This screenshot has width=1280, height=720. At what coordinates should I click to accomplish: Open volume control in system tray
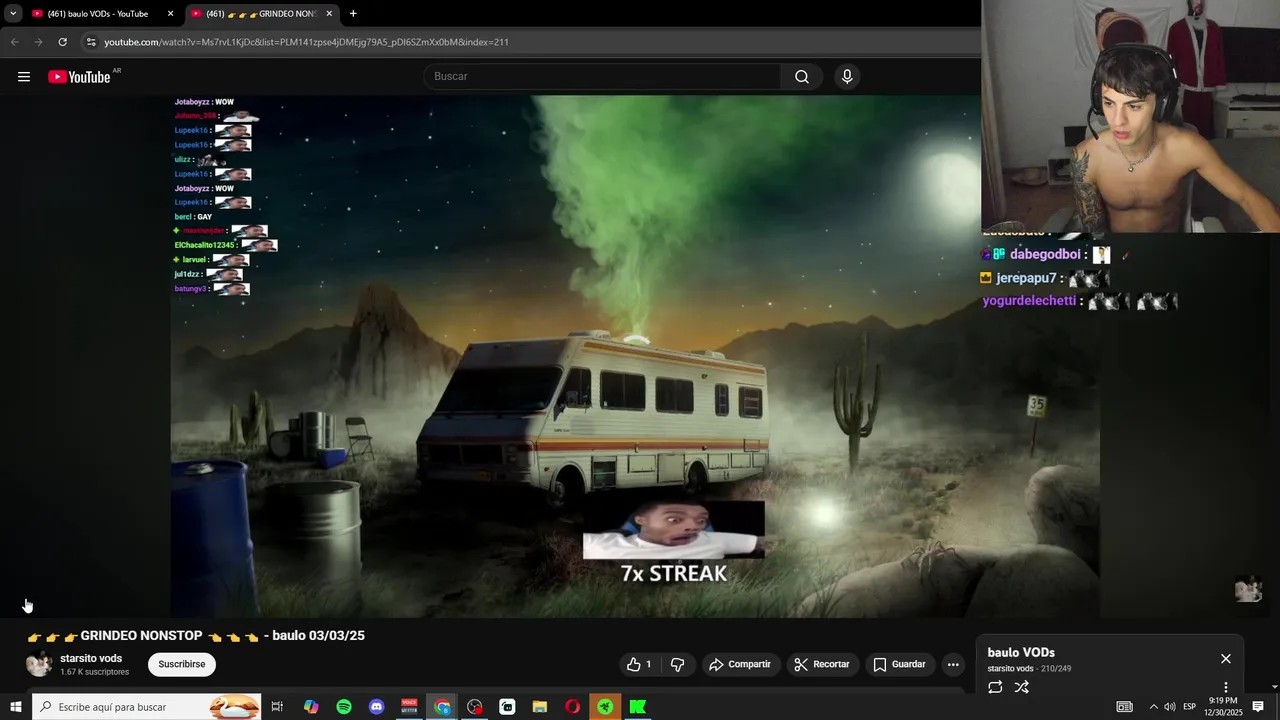pos(1170,707)
